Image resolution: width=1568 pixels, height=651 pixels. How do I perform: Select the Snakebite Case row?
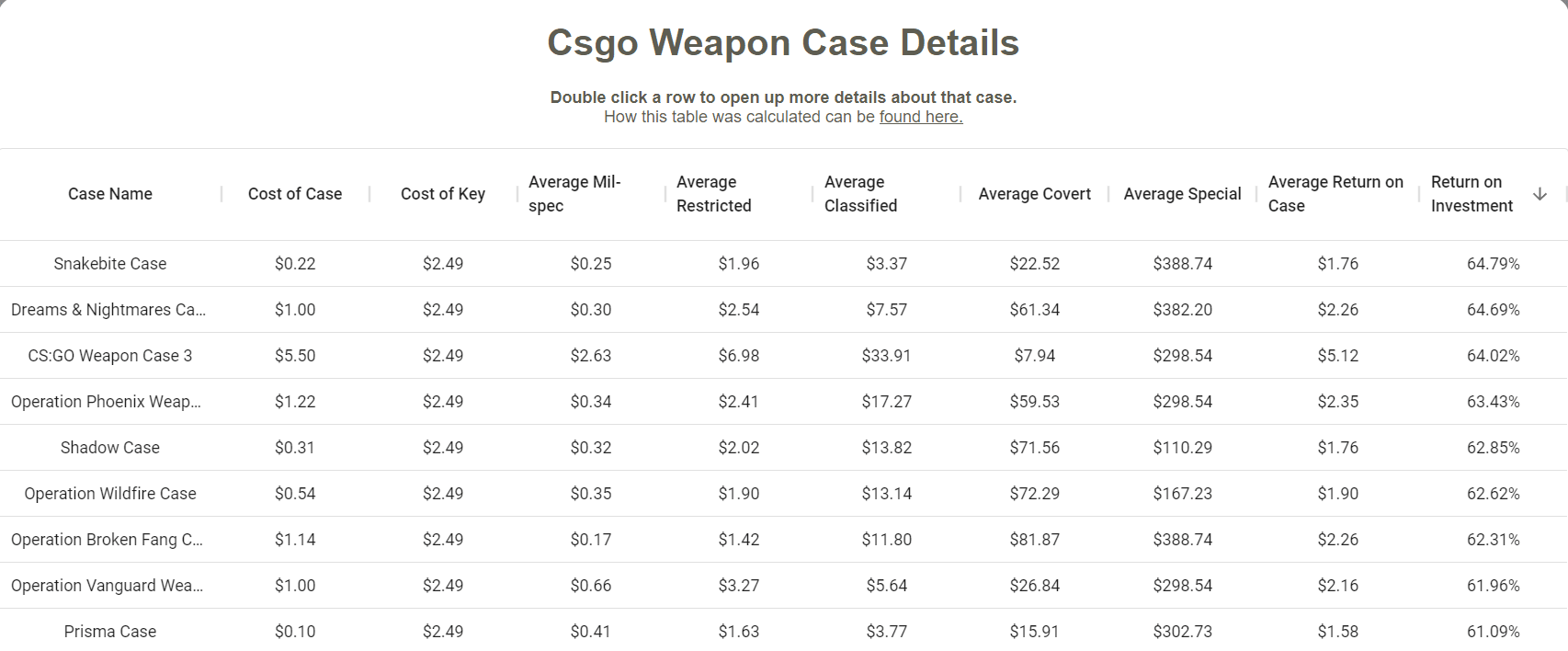[784, 264]
